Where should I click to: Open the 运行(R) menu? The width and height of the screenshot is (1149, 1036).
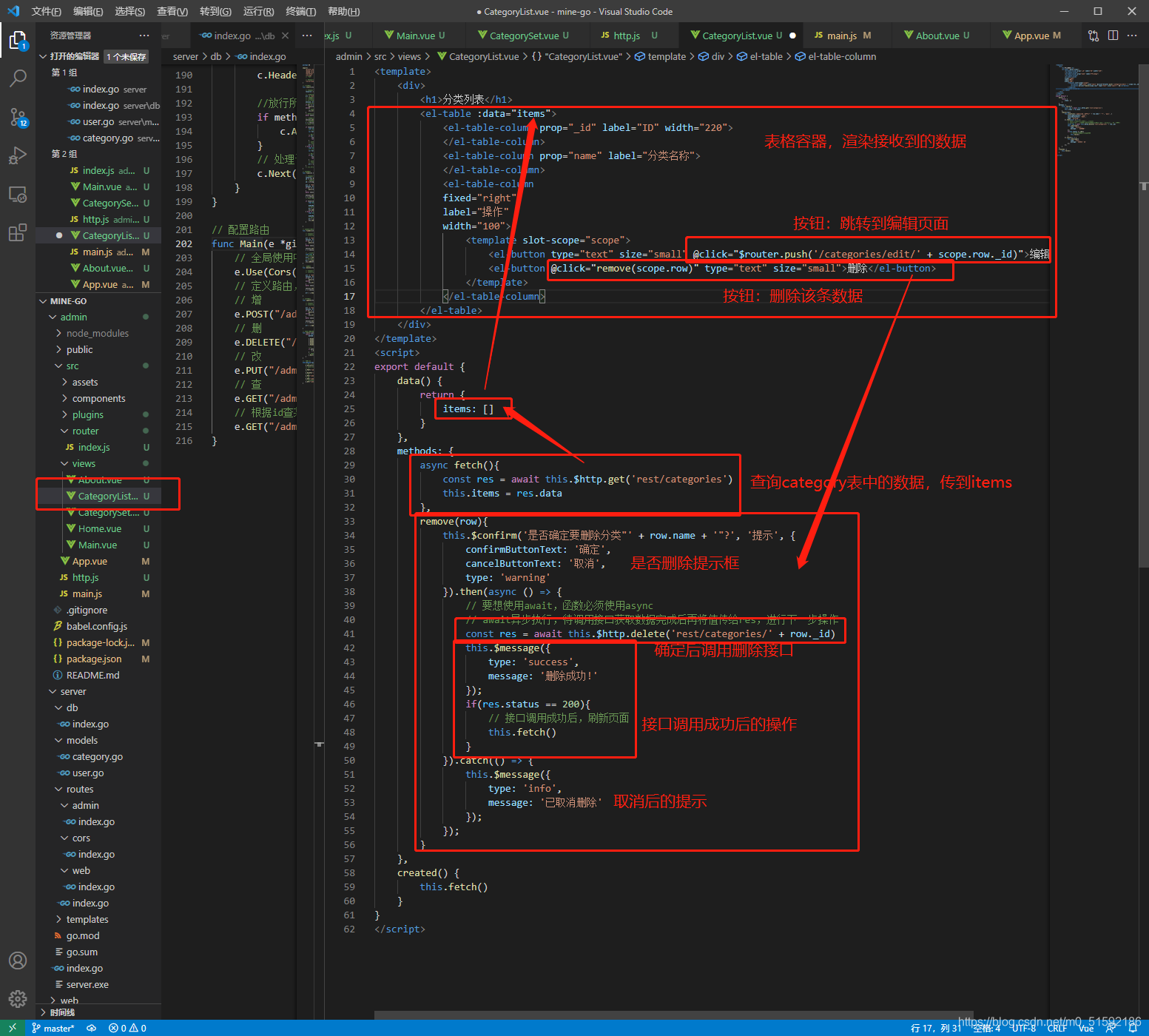point(258,11)
